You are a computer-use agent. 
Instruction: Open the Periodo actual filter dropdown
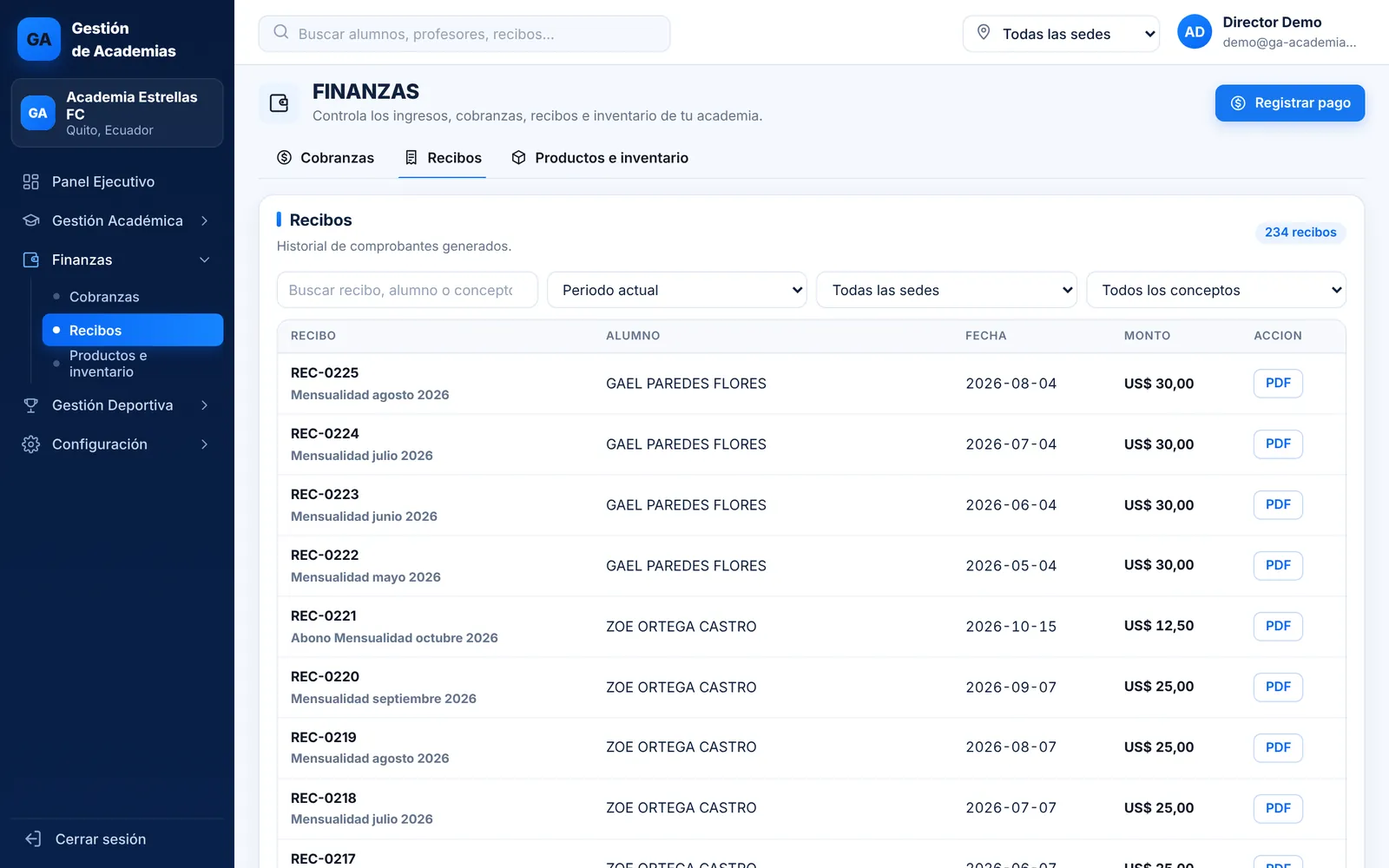tap(677, 290)
